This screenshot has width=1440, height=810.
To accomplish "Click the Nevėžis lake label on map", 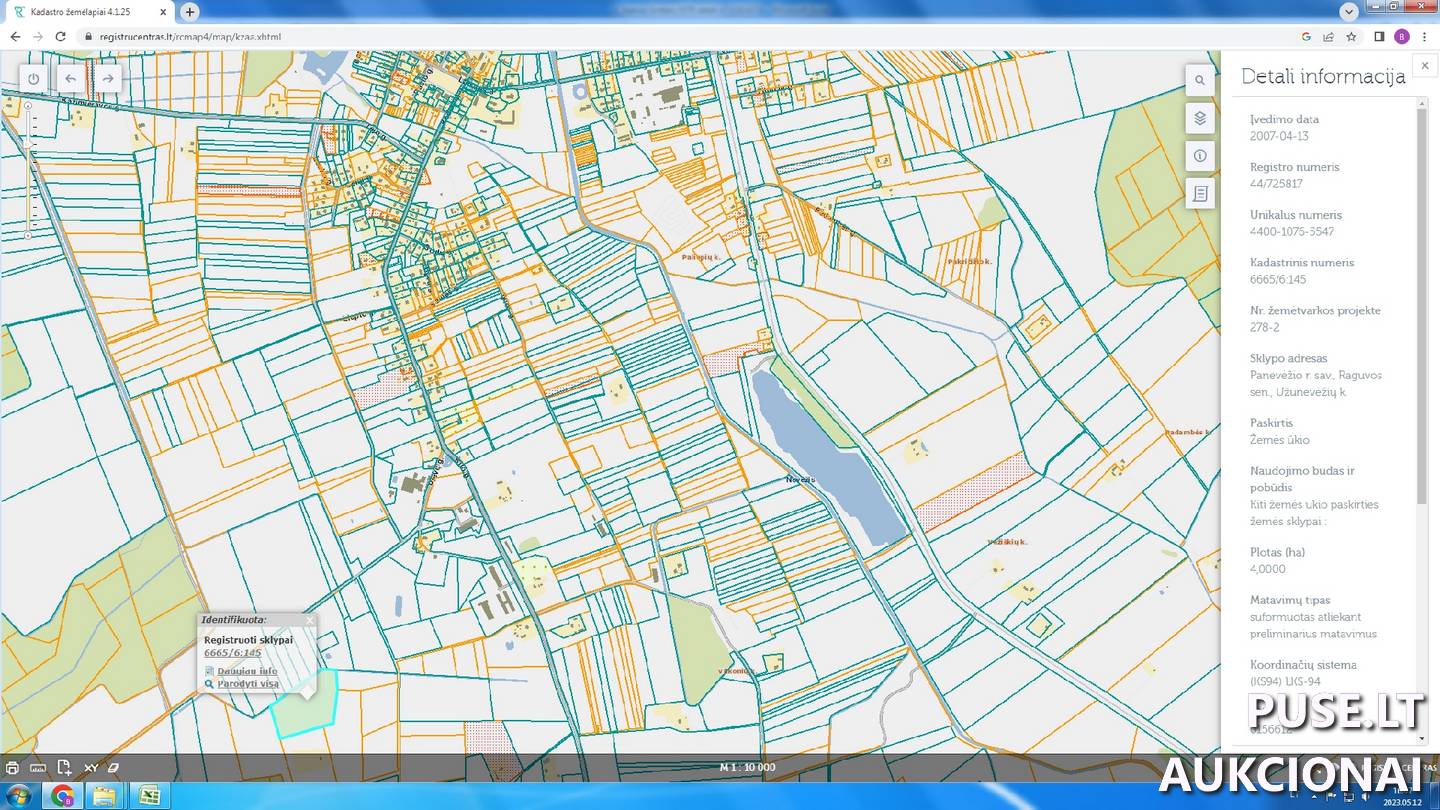I will (800, 480).
